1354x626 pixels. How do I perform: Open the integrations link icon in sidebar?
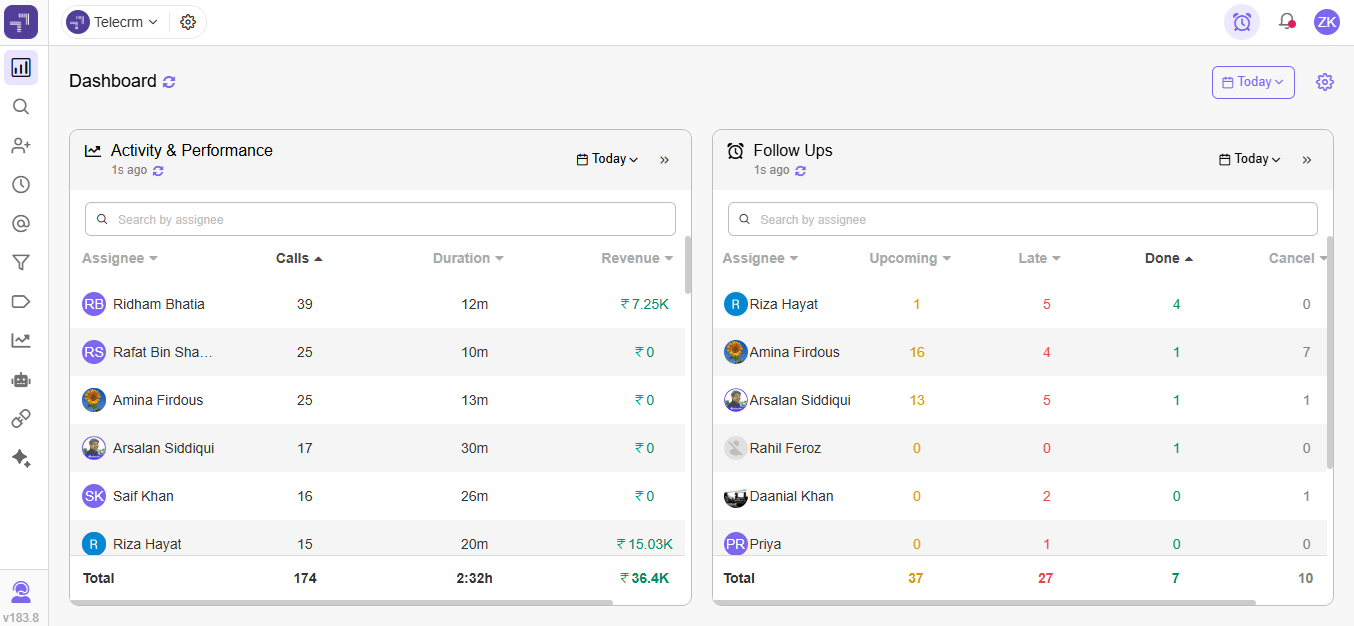pyautogui.click(x=20, y=418)
